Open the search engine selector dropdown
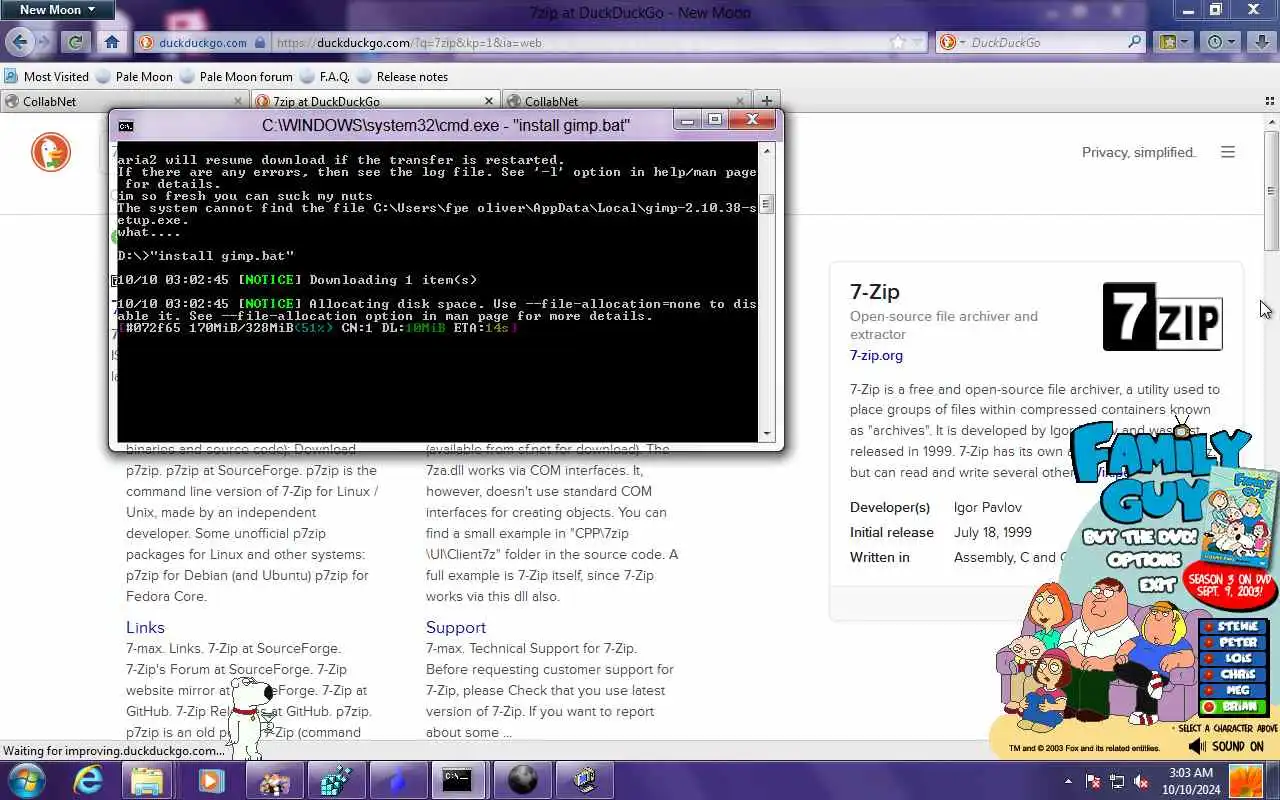This screenshot has height=800, width=1280. pos(952,42)
